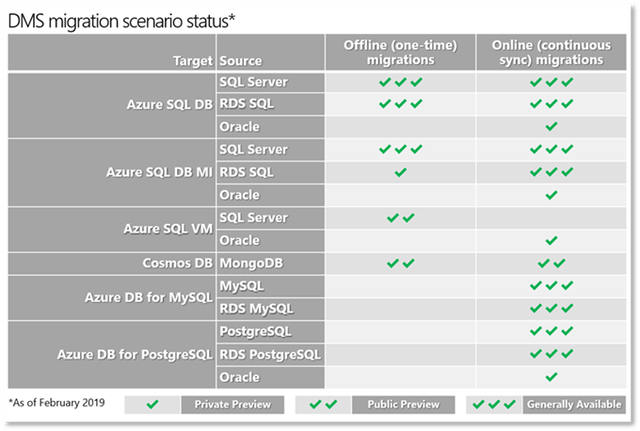Click the 'MySQL' source cell
Screen dimensions: 640x431
tap(271, 286)
